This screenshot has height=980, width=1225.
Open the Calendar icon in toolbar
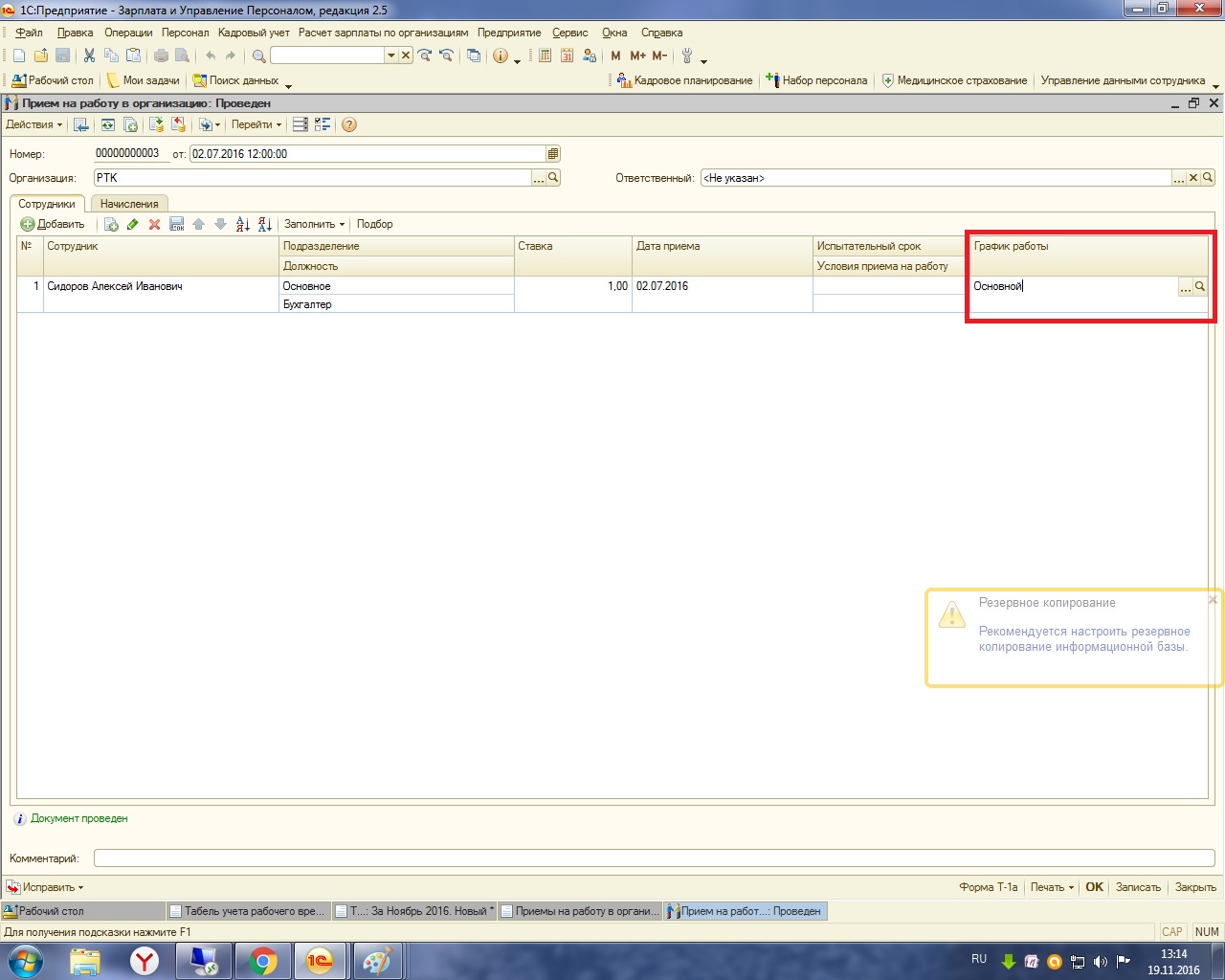pyautogui.click(x=567, y=56)
